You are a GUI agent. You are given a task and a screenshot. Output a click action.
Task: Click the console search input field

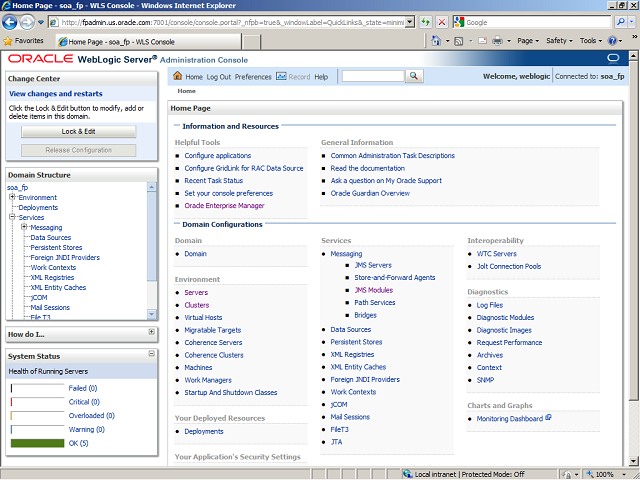pyautogui.click(x=372, y=76)
